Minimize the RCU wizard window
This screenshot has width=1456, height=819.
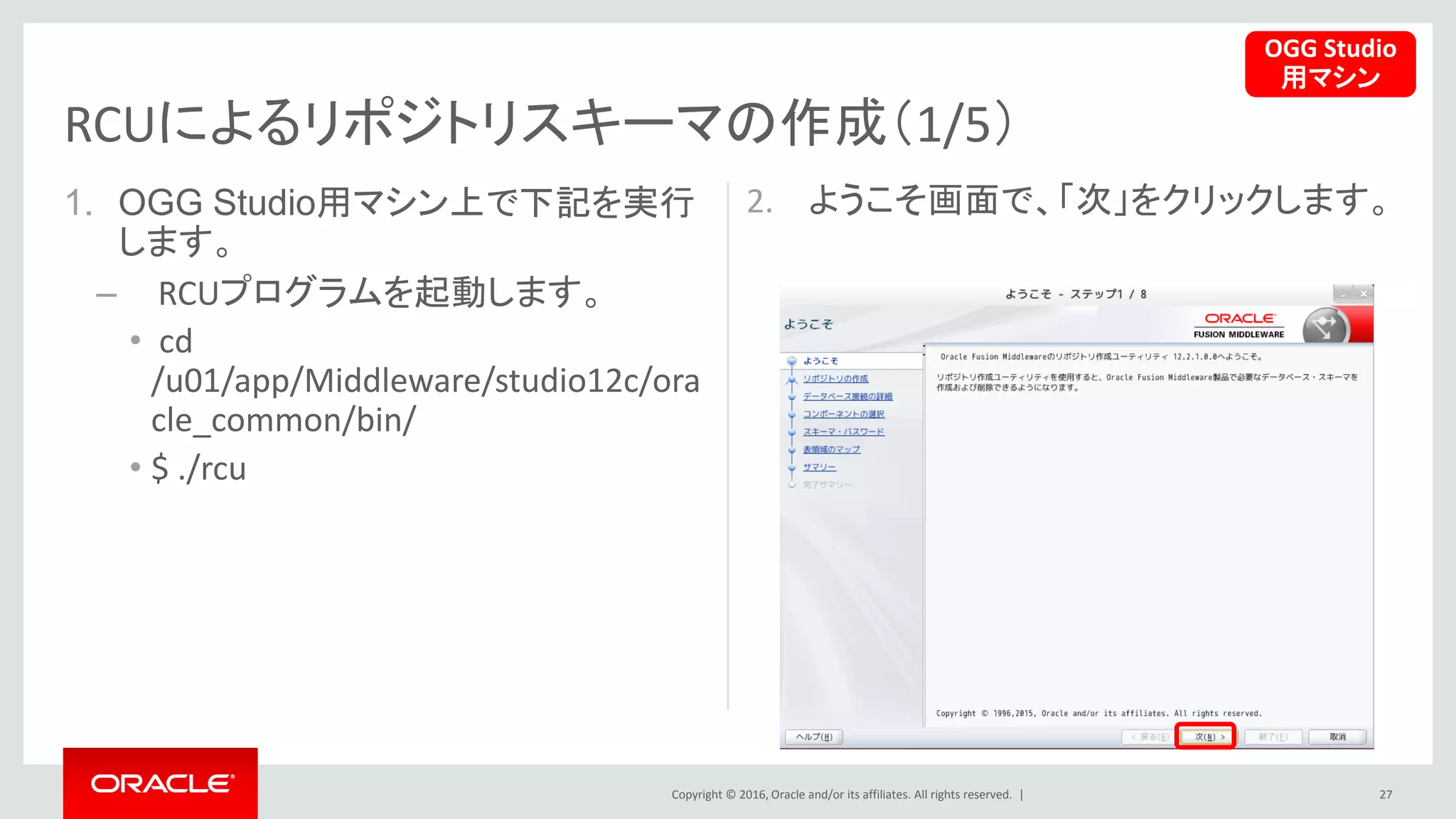pos(1343,294)
